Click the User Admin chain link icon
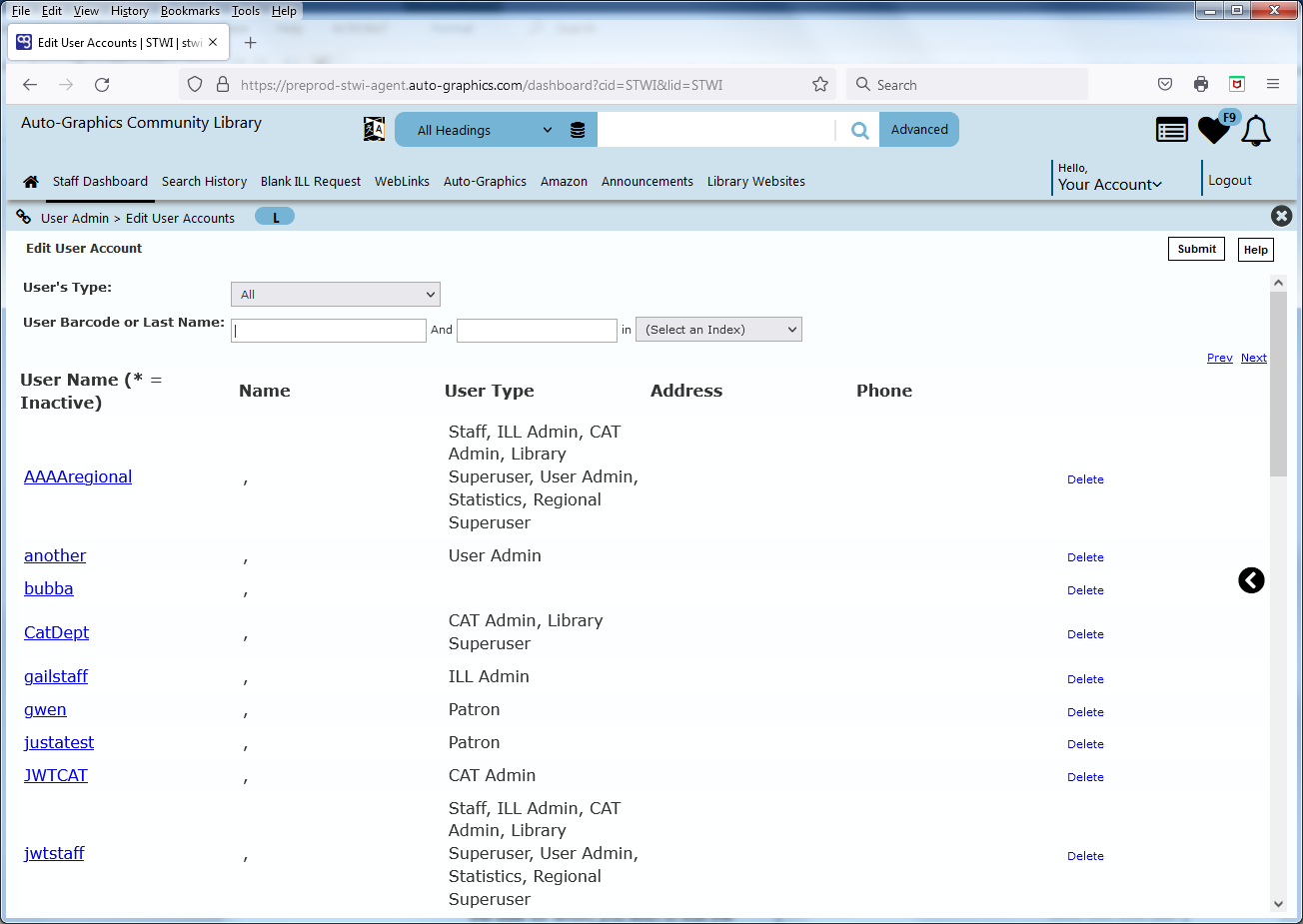 [x=24, y=217]
